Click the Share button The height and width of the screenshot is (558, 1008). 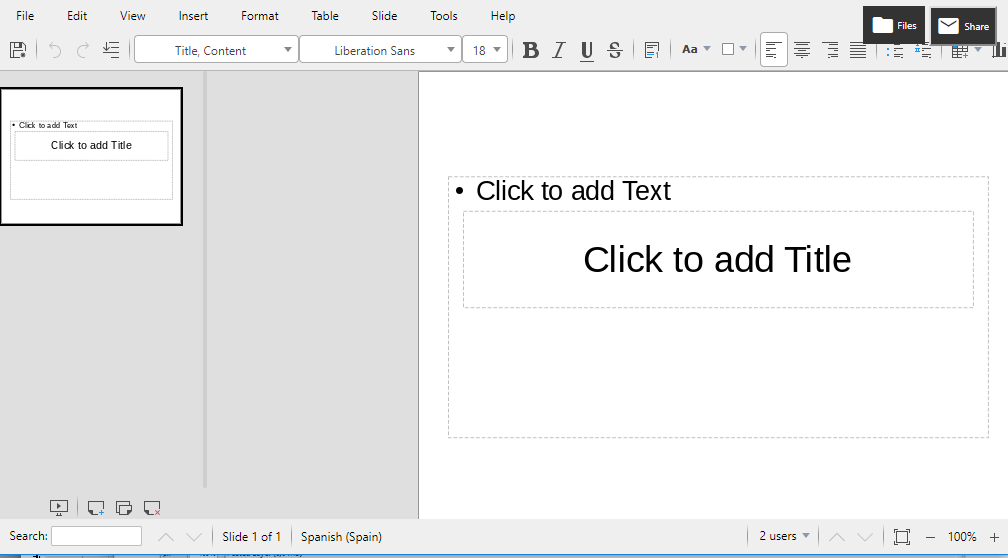[x=964, y=26]
